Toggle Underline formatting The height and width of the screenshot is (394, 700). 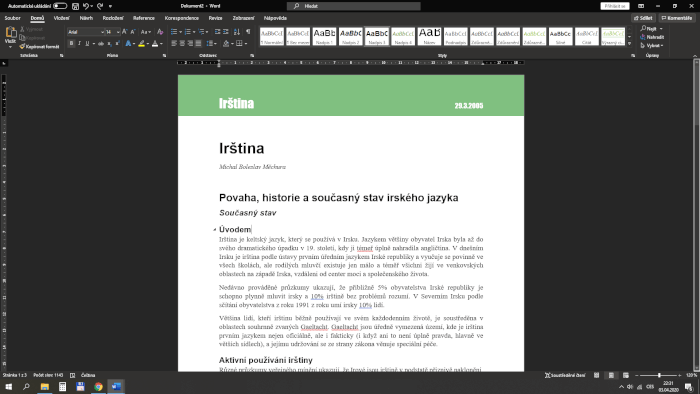click(87, 44)
